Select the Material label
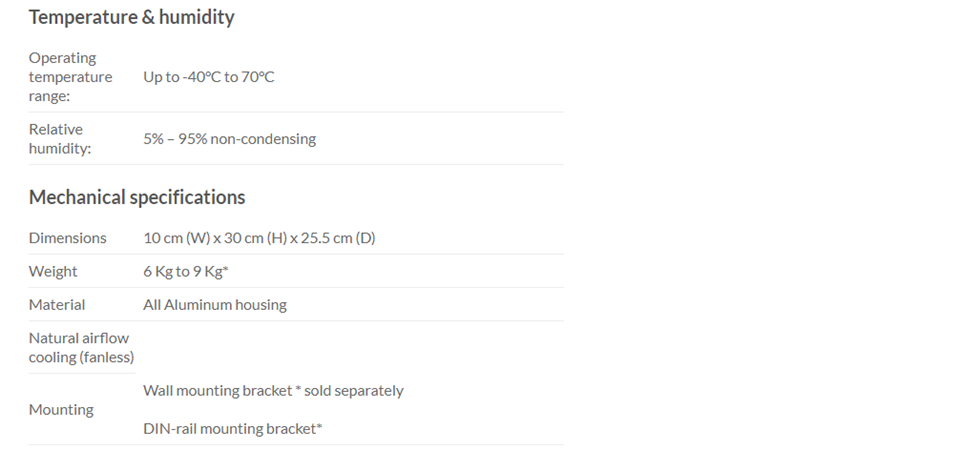 (x=57, y=304)
